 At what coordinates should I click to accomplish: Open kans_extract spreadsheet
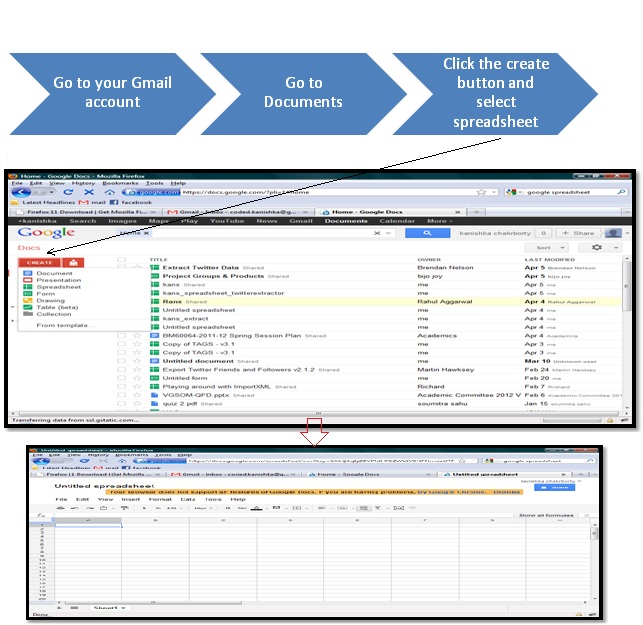click(x=185, y=318)
